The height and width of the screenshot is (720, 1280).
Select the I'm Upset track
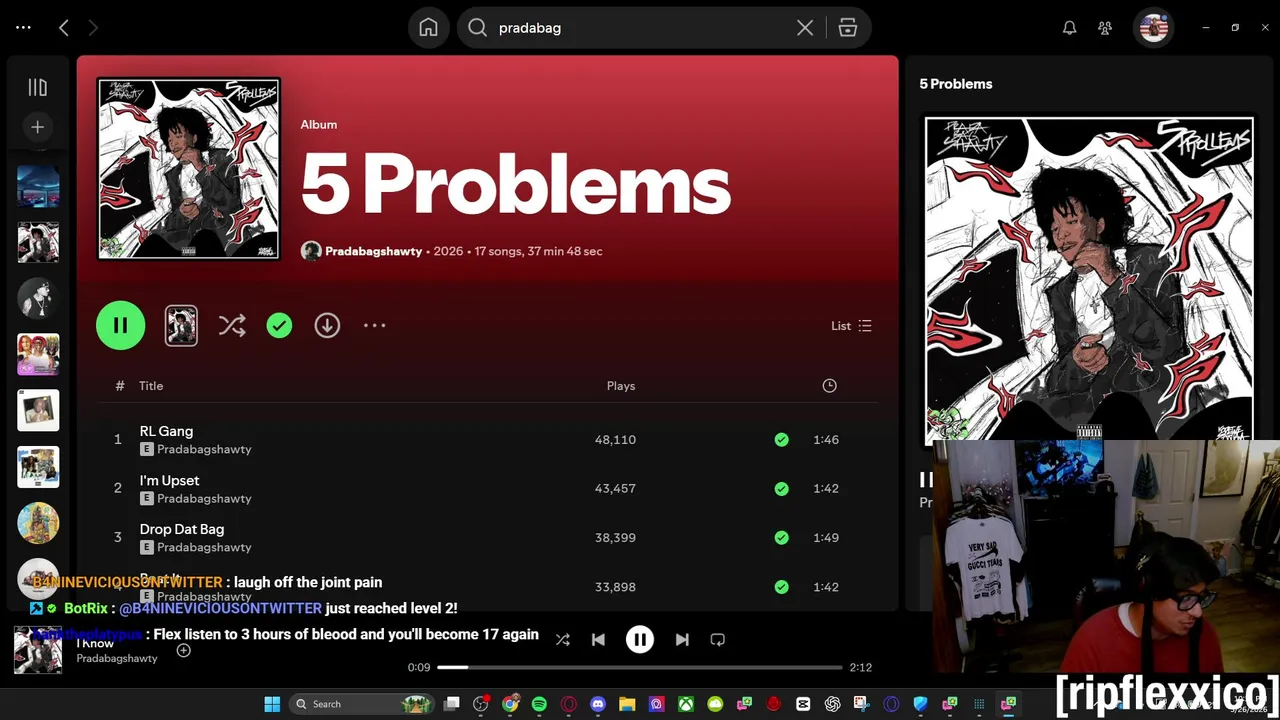coord(169,480)
